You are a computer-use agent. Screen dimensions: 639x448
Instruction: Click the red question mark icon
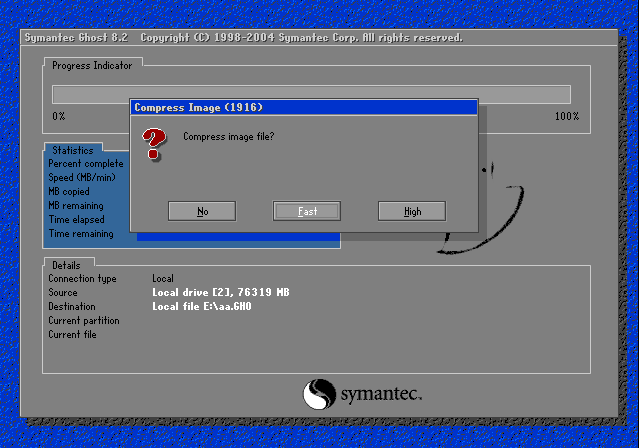coord(154,143)
